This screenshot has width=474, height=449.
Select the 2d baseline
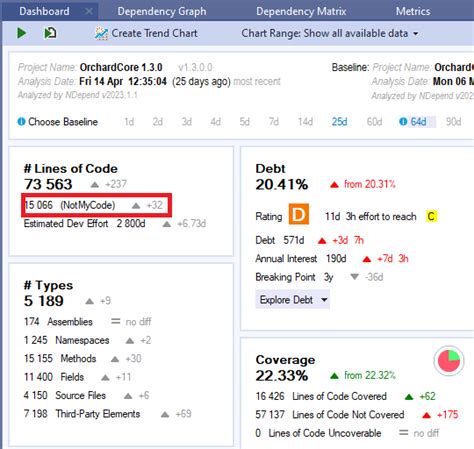click(158, 122)
